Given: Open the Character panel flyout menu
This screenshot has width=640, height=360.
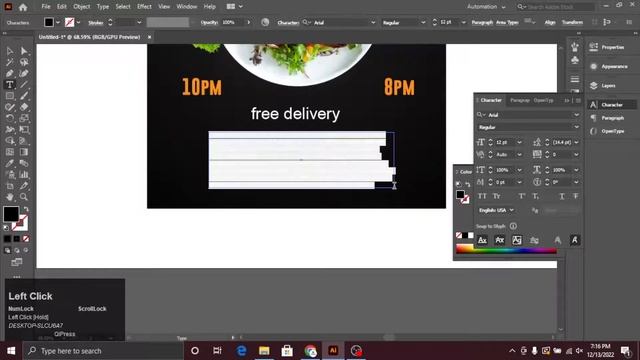Looking at the screenshot, I should point(578,100).
